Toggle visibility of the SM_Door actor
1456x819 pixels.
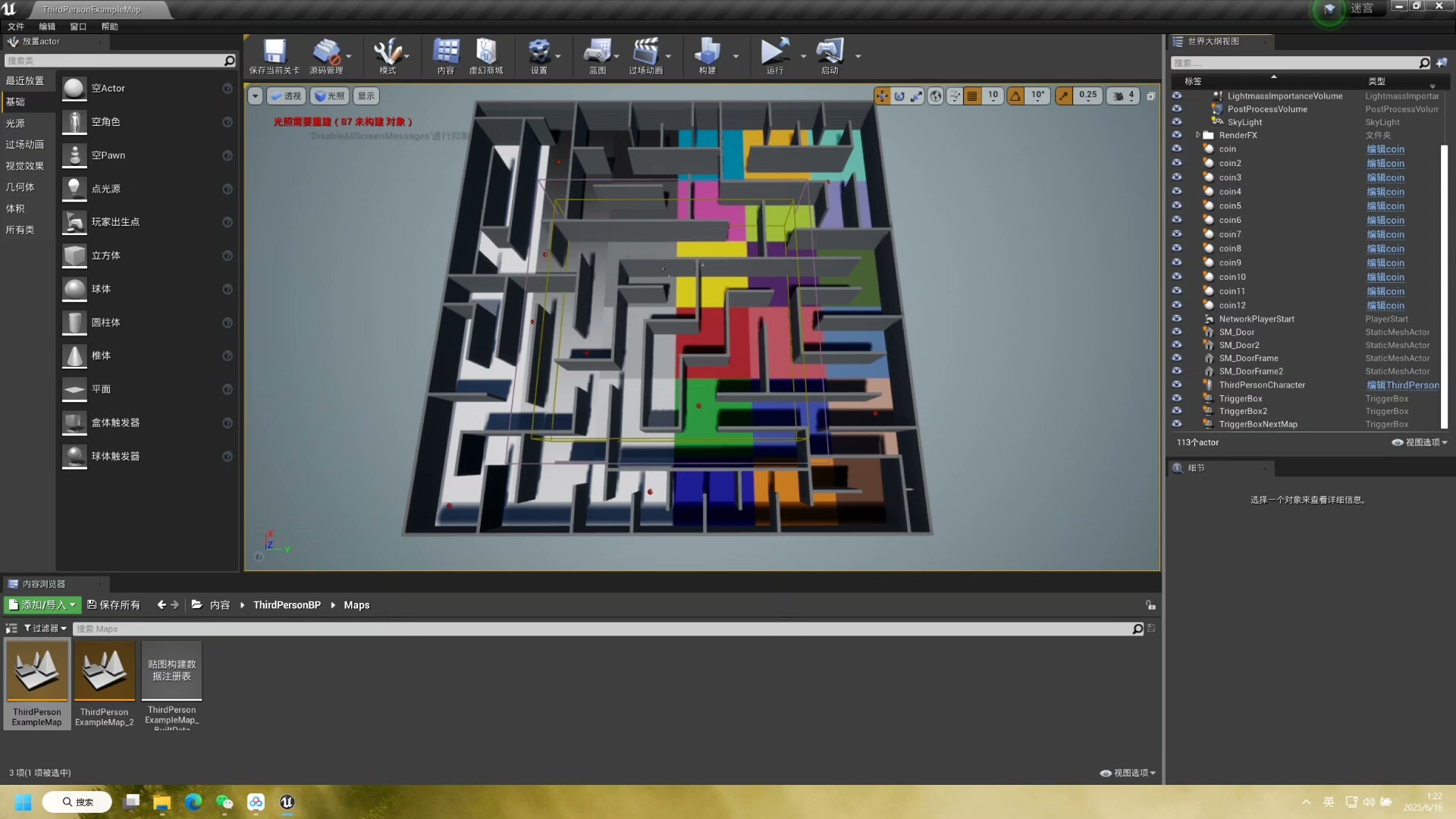(x=1177, y=332)
